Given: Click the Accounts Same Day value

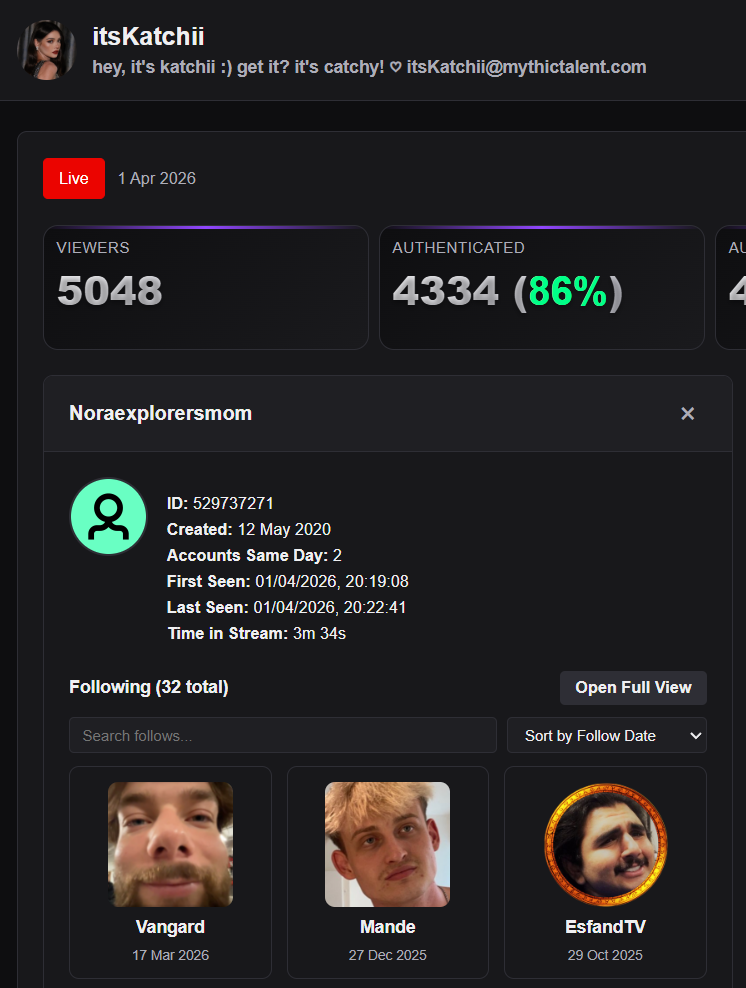Looking at the screenshot, I should [337, 555].
